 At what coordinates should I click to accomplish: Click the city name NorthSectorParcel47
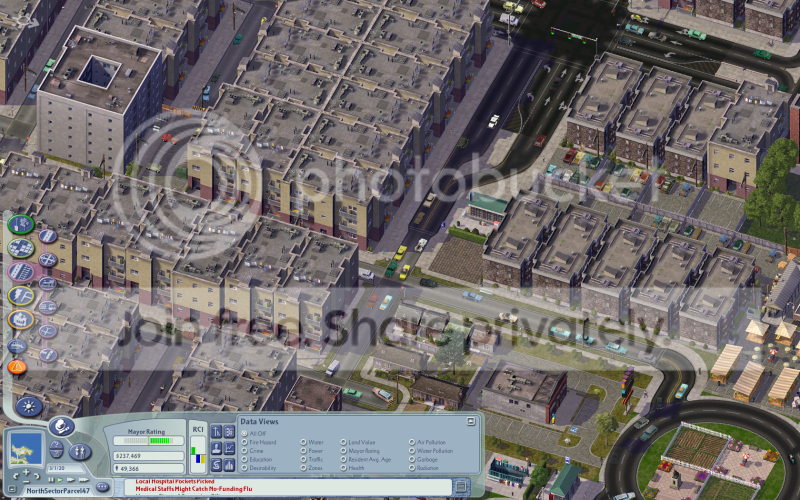(x=58, y=491)
